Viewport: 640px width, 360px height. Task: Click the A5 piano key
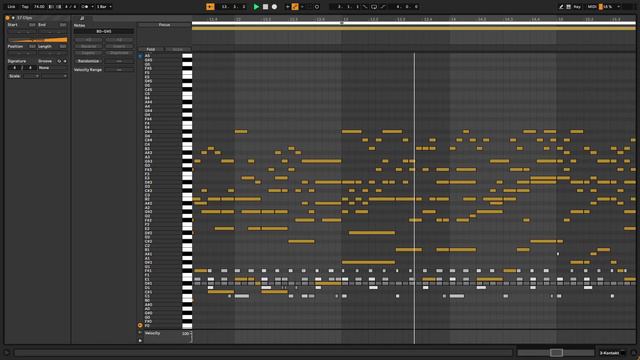pyautogui.click(x=187, y=56)
